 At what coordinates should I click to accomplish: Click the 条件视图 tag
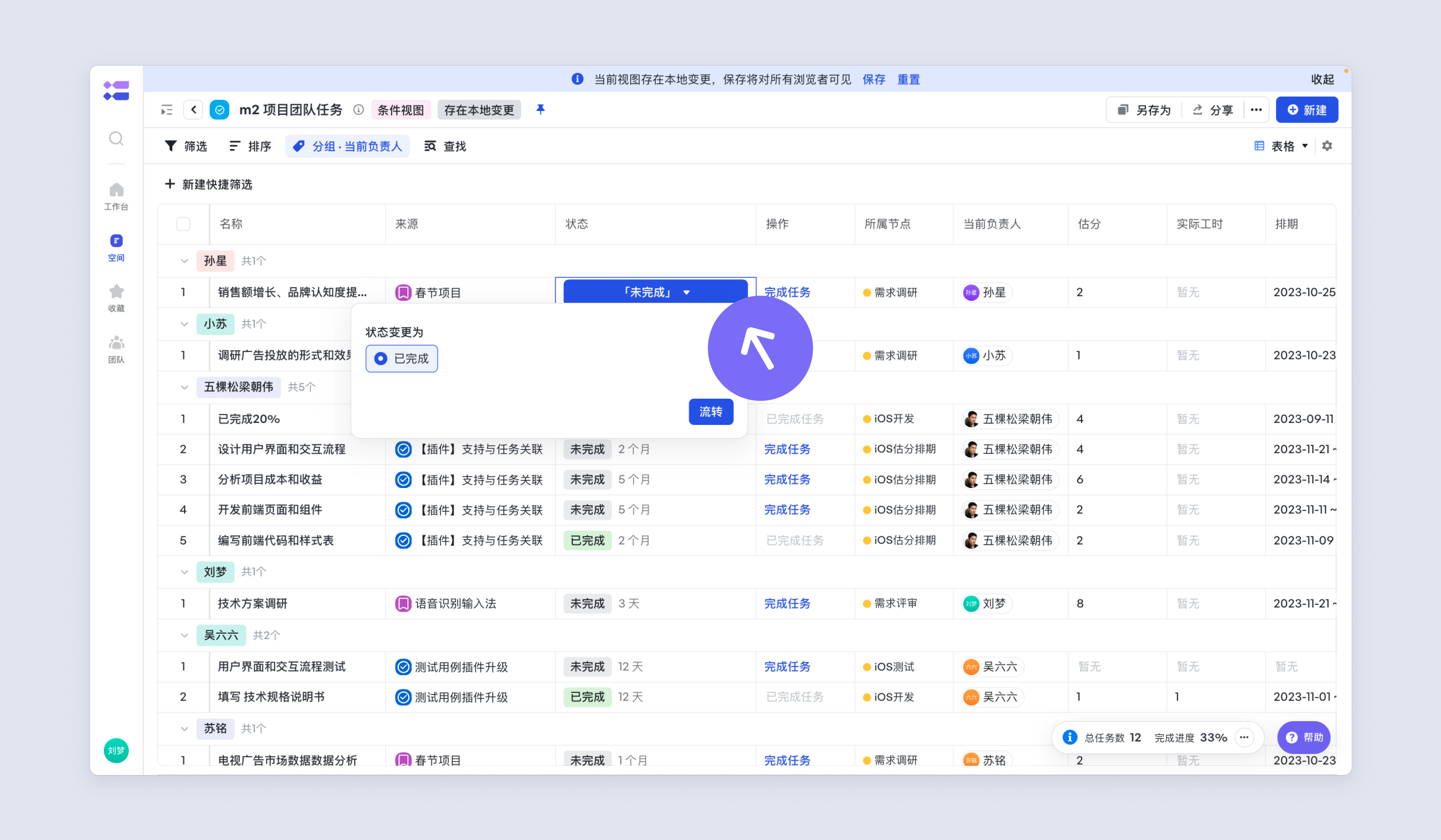click(401, 110)
